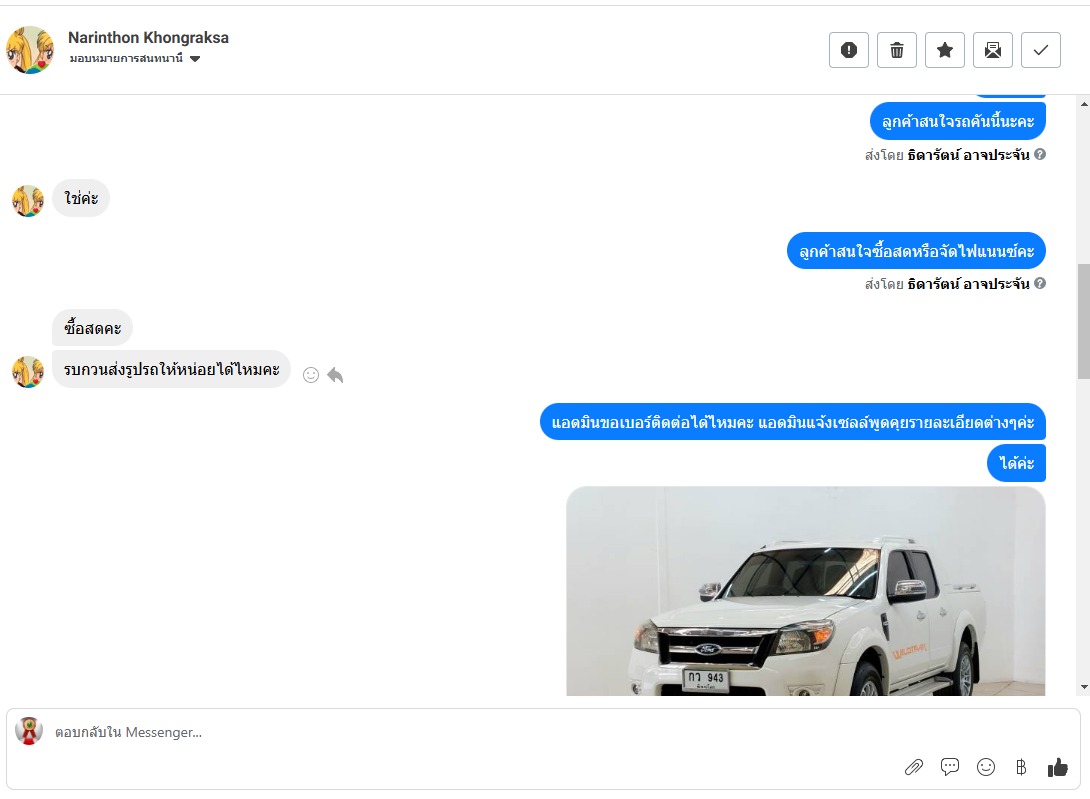Screen dimensions: 1090x799
Task: Mark conversation as spam with exclamation icon
Action: (x=848, y=50)
